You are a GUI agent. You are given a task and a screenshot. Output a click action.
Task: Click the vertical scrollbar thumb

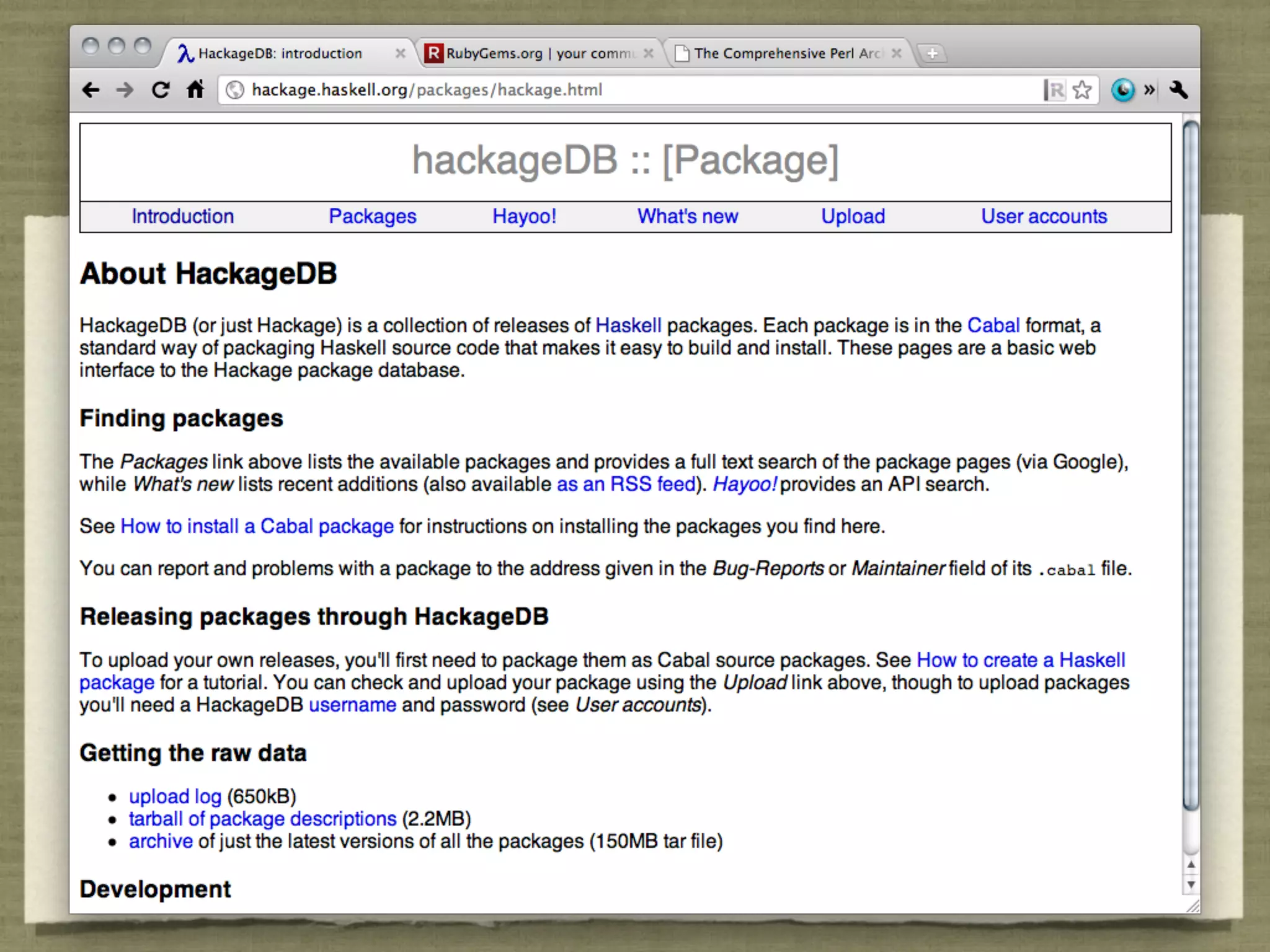[x=1191, y=465]
